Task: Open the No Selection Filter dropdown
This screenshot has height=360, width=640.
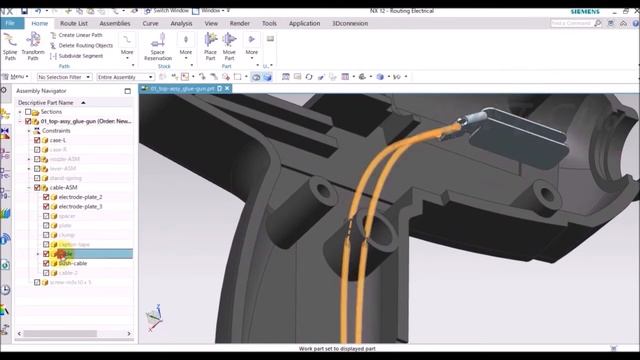Action: pos(64,77)
